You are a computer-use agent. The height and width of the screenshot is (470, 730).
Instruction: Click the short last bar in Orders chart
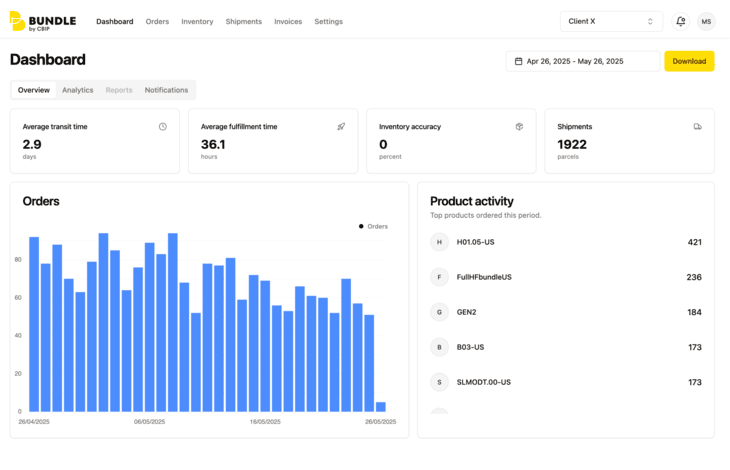click(380, 407)
